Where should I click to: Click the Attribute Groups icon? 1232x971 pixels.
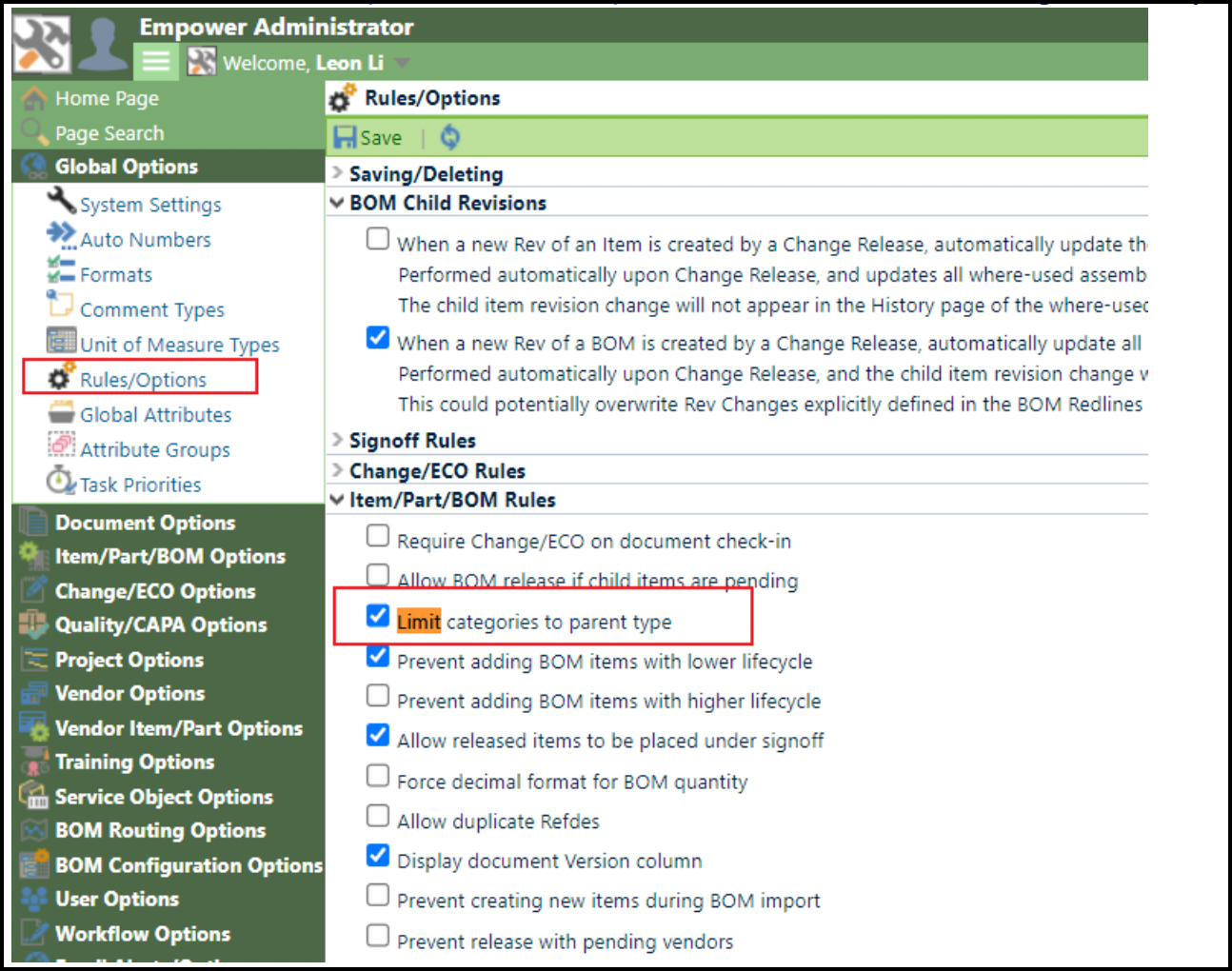61,446
